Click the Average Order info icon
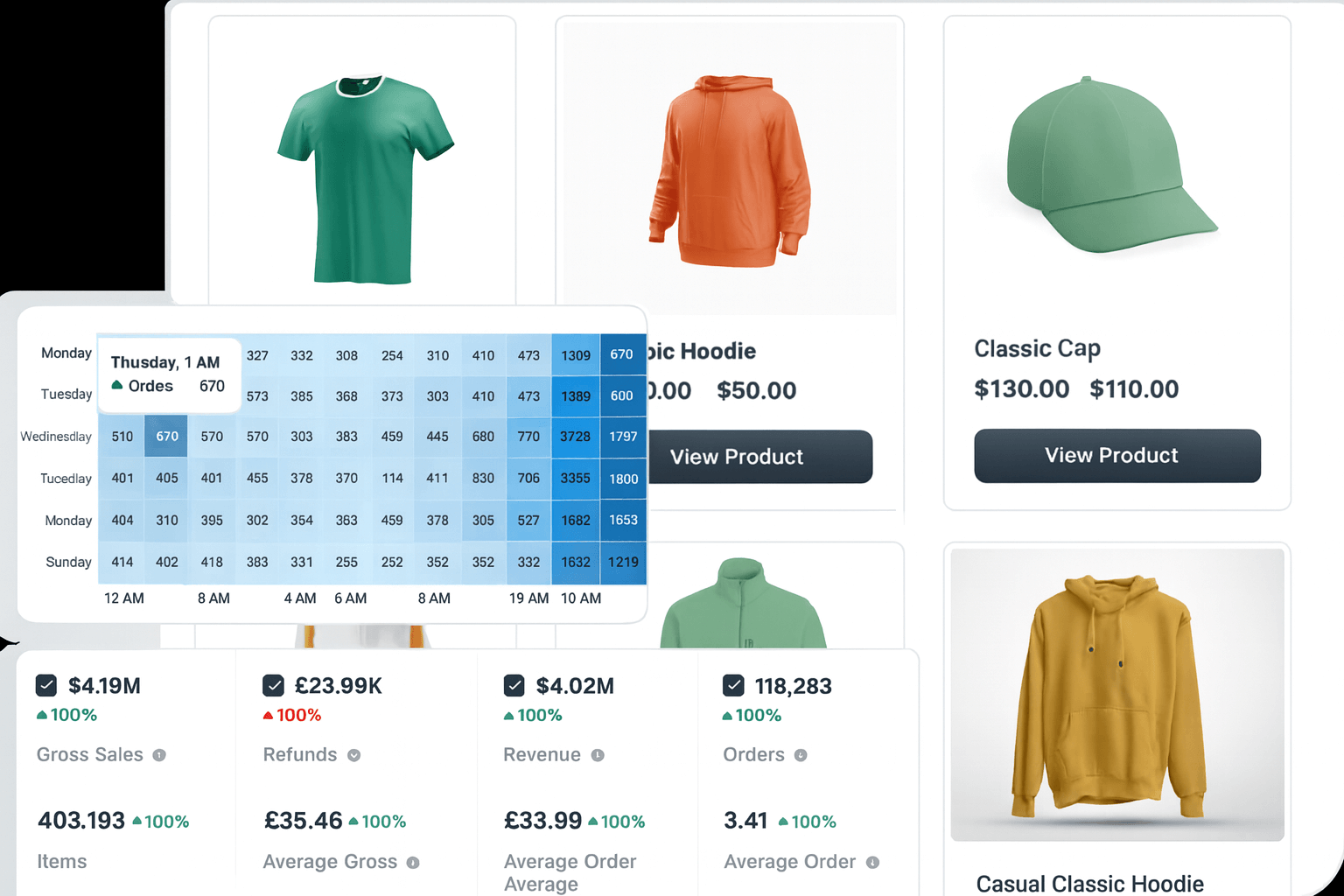The image size is (1344, 896). pos(872,862)
